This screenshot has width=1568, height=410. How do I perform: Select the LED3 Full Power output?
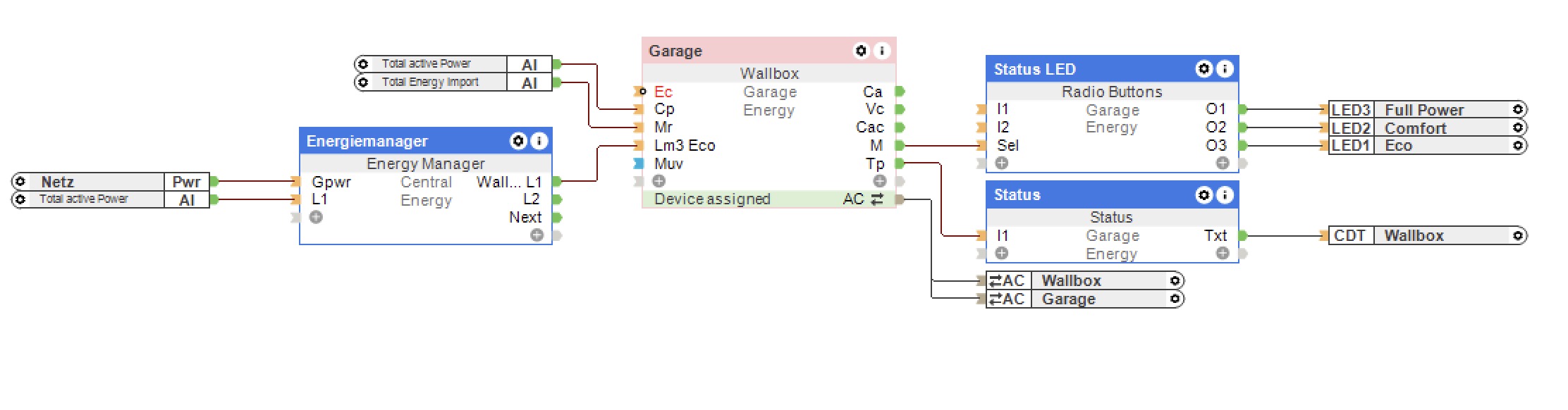tap(1424, 110)
